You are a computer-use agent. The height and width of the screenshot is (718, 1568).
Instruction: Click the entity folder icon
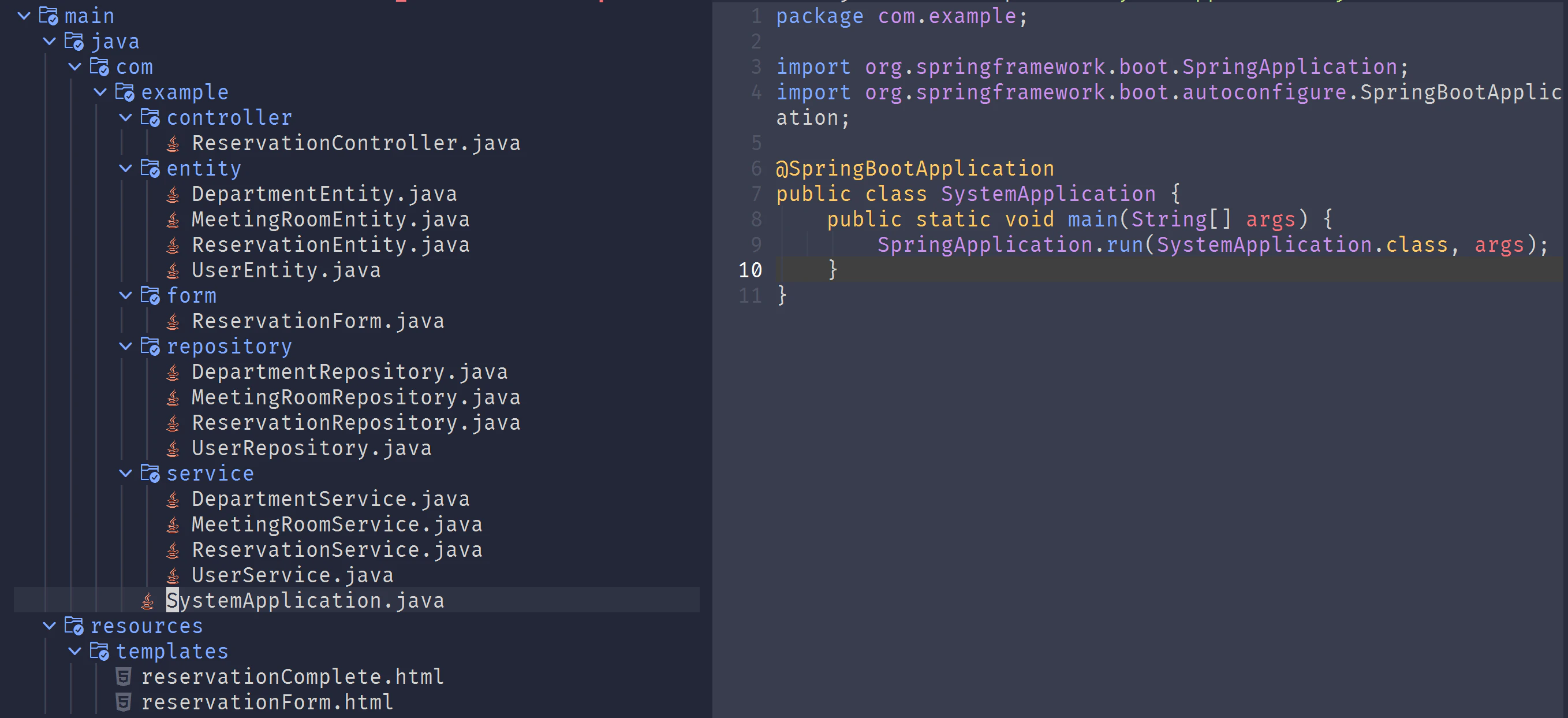[150, 168]
